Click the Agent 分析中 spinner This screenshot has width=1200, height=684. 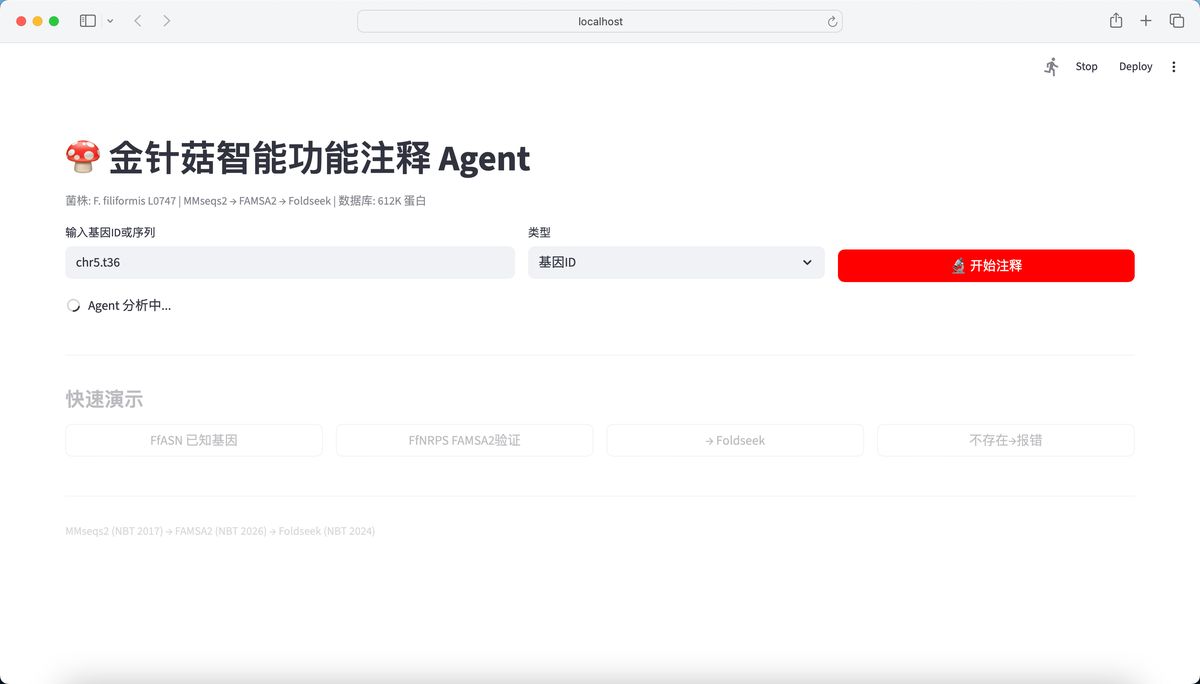coord(73,306)
